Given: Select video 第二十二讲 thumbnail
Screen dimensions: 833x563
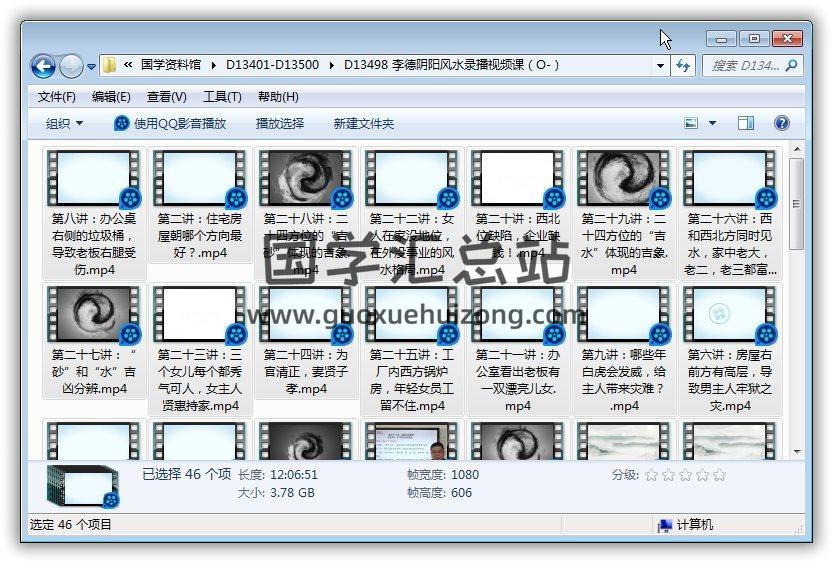Looking at the screenshot, I should (x=411, y=179).
